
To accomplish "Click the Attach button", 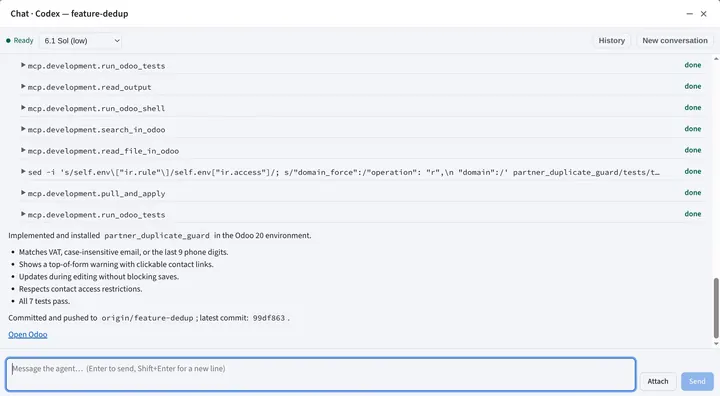I will 658,381.
